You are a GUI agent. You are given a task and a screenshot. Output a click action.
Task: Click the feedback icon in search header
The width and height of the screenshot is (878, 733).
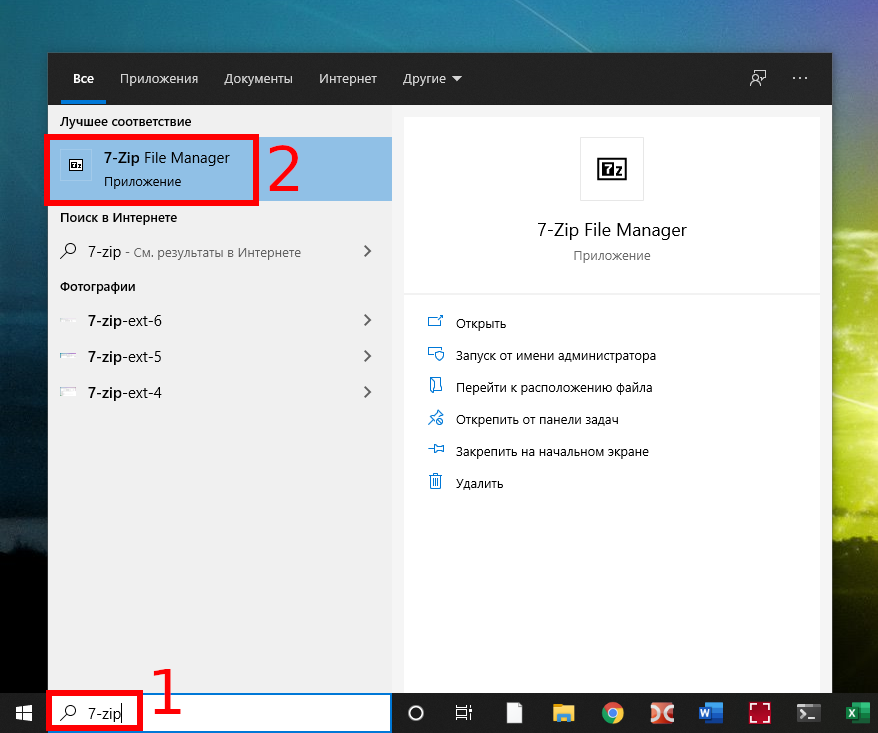(758, 78)
